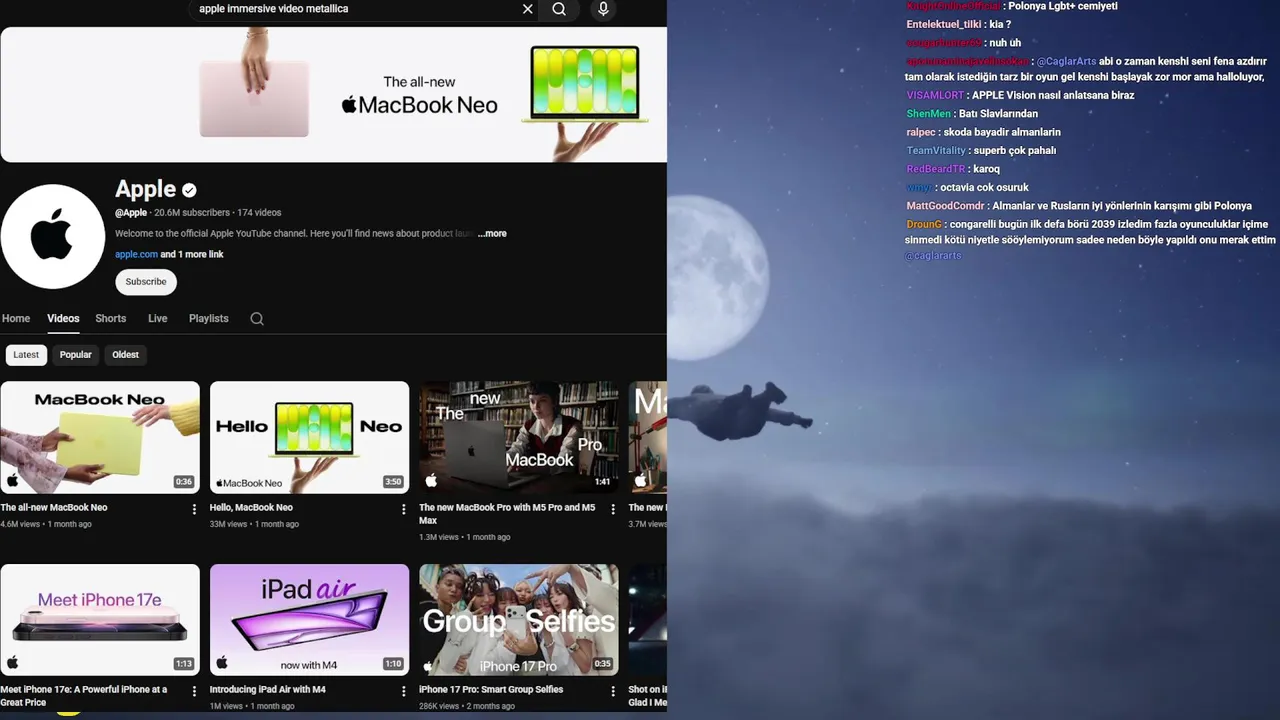This screenshot has height=720, width=1280.
Task: Open options menu for 'iPhone 17 Pro: Smart Group Selfies'
Action: [613, 691]
